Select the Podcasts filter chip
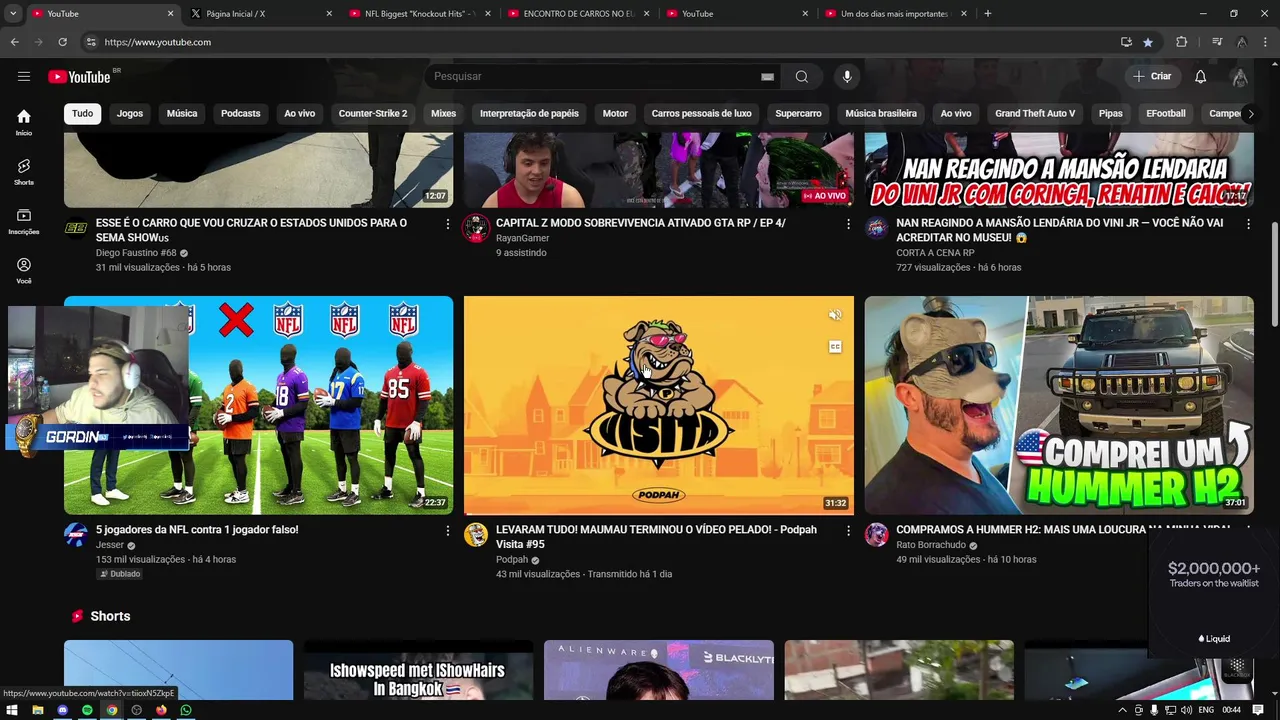The width and height of the screenshot is (1280, 720). (x=240, y=113)
